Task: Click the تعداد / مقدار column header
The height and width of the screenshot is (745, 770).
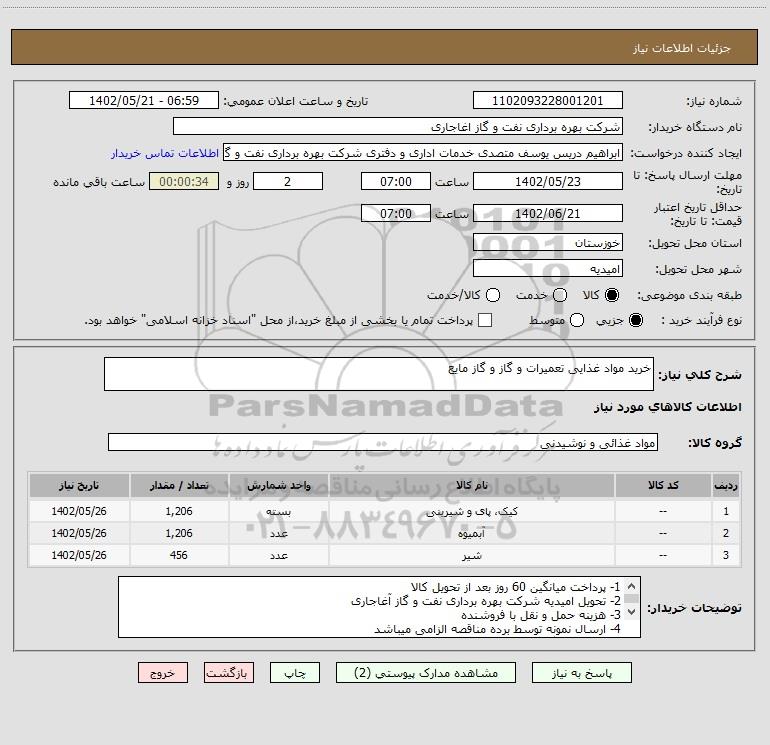Action: coord(179,485)
